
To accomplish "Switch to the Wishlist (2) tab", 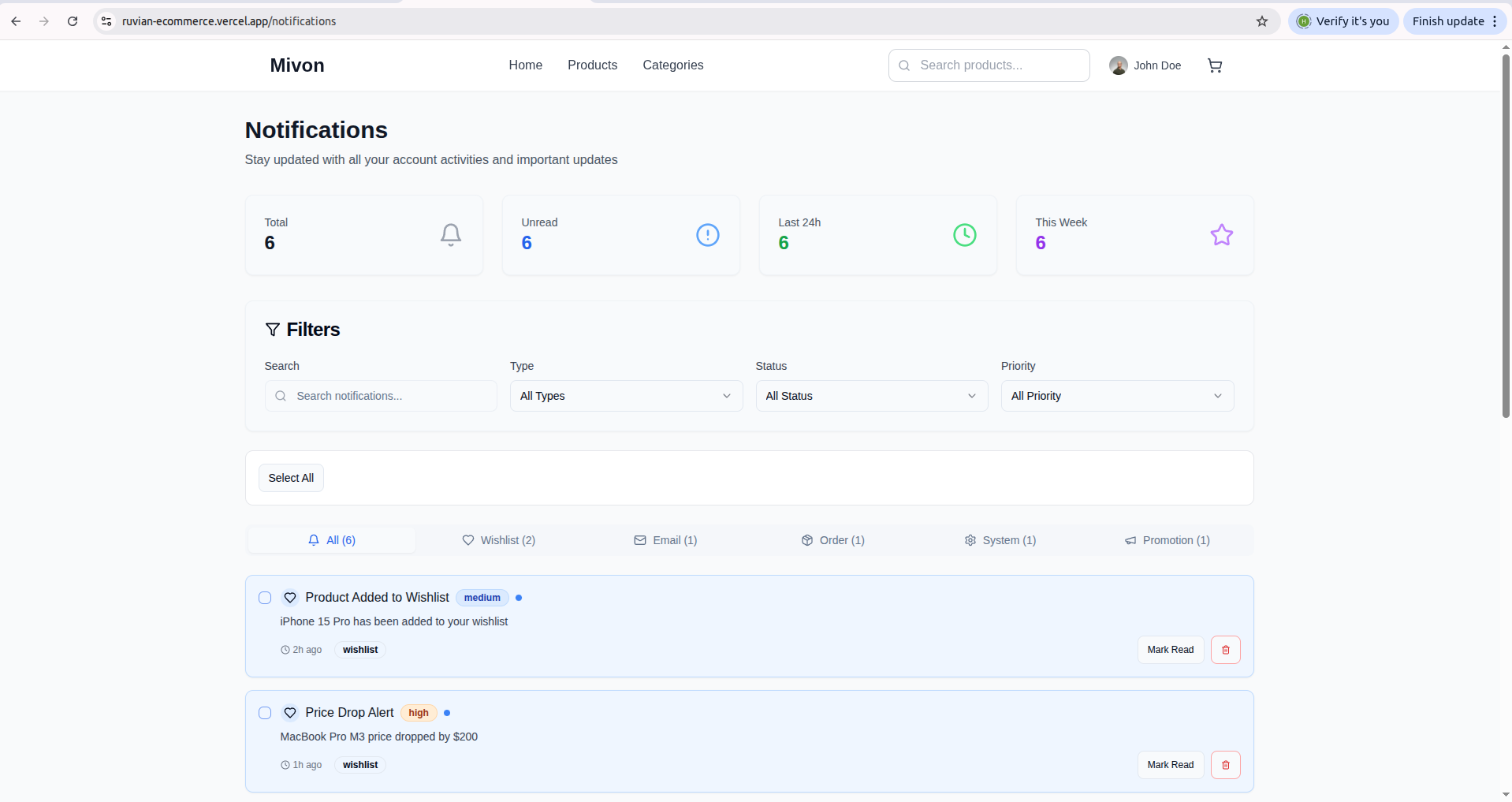I will tap(499, 540).
